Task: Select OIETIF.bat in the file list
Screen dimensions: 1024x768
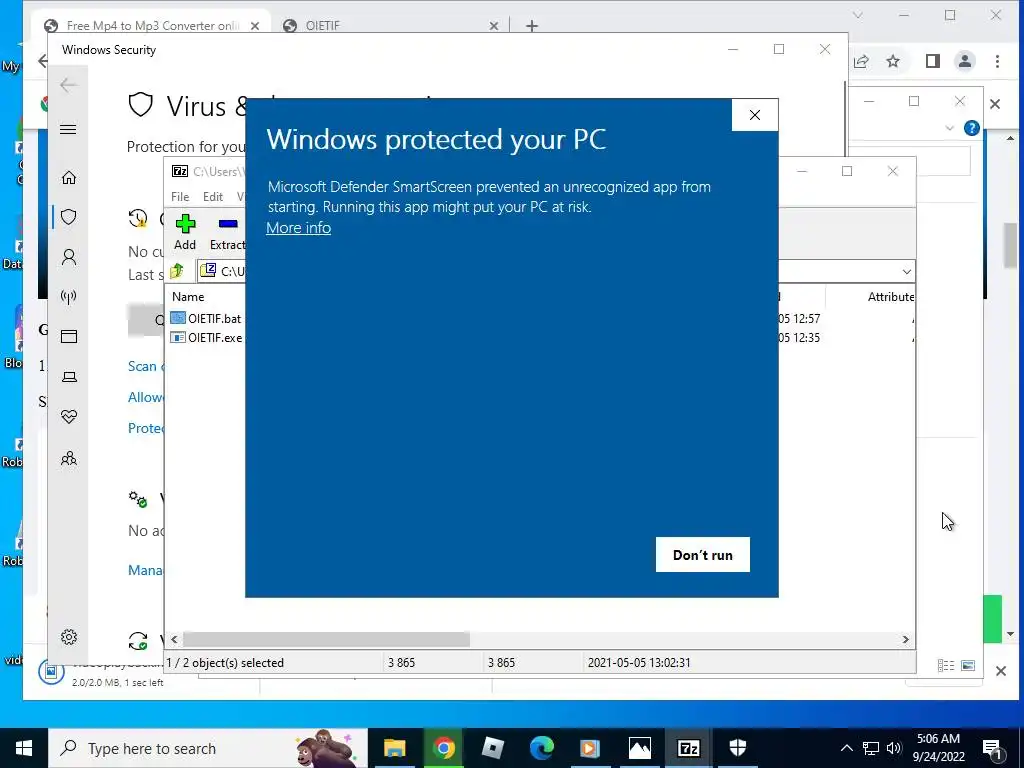Action: click(206, 319)
